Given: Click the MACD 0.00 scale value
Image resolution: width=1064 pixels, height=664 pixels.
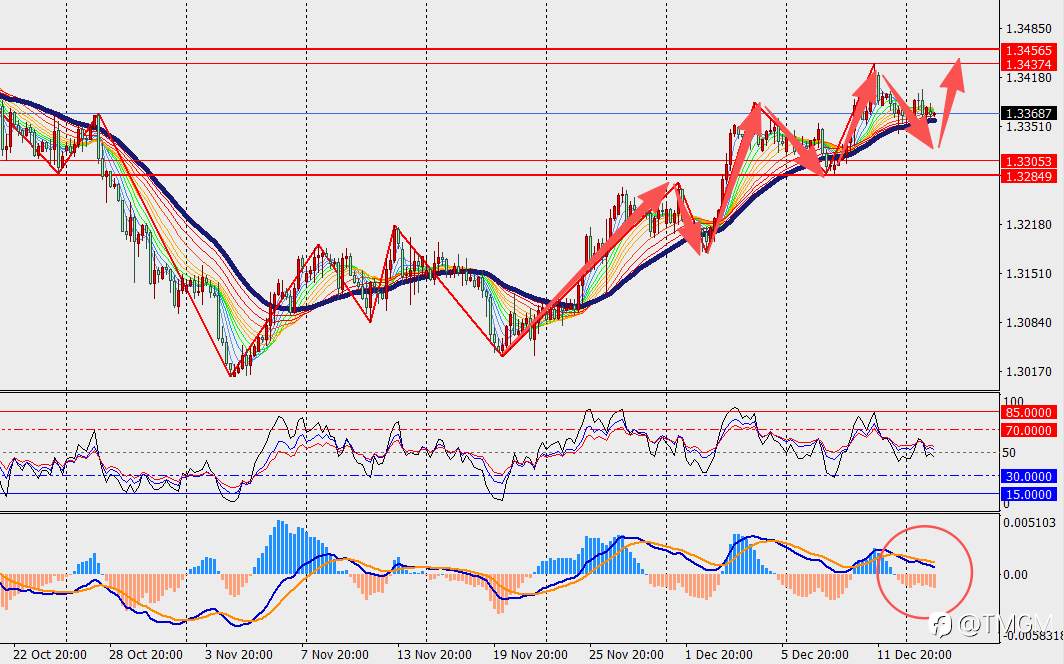Looking at the screenshot, I should click(1015, 574).
